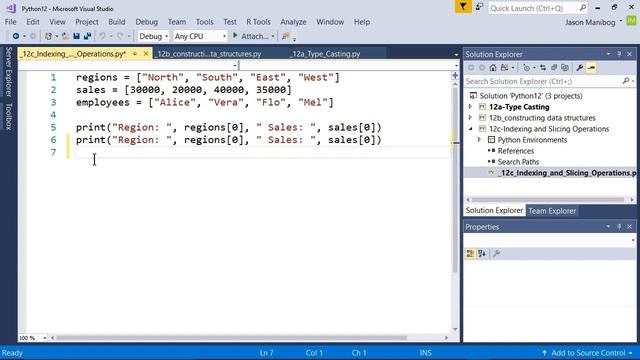640x360 pixels.
Task: Open the Solution Explorer window options dropdown
Action: pyautogui.click(x=608, y=54)
